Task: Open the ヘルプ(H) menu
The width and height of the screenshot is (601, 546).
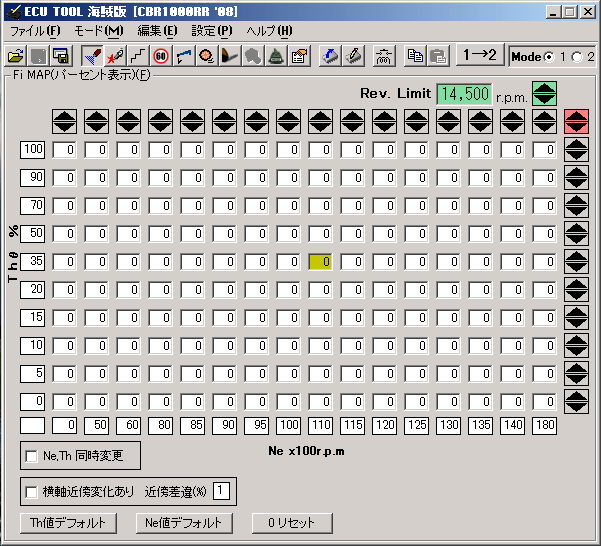Action: [269, 31]
